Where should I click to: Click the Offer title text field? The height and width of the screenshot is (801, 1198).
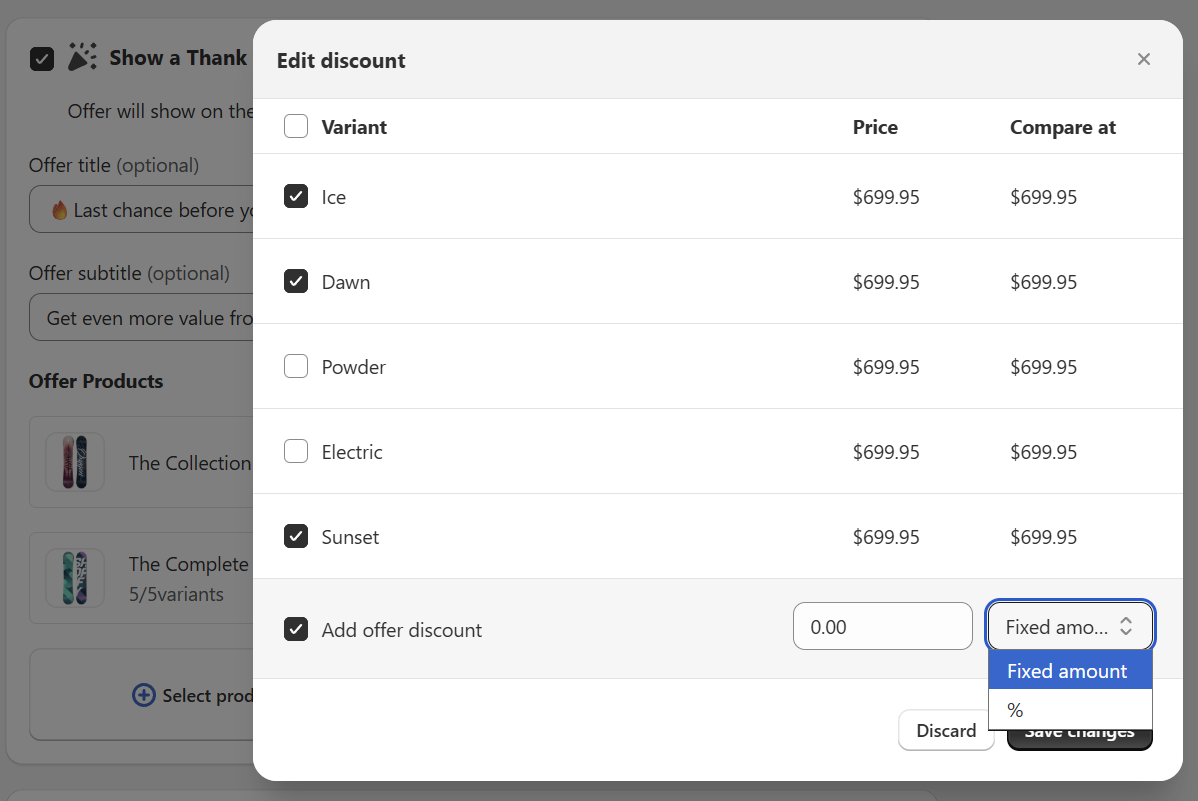point(140,210)
